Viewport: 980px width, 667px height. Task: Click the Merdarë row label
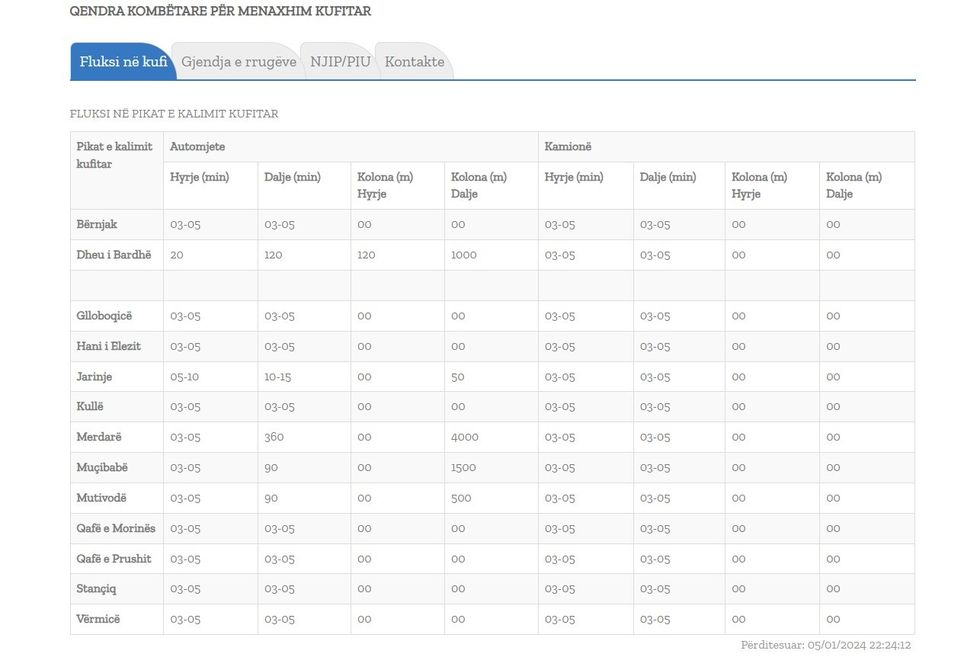click(99, 437)
